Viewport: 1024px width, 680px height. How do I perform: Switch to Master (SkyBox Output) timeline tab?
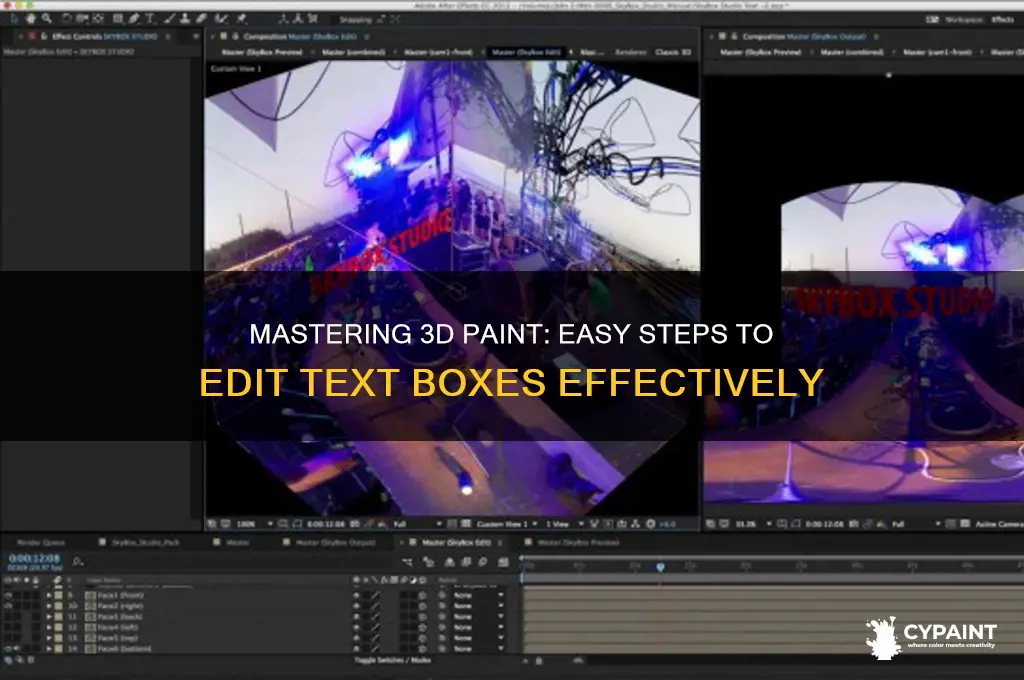pyautogui.click(x=336, y=543)
